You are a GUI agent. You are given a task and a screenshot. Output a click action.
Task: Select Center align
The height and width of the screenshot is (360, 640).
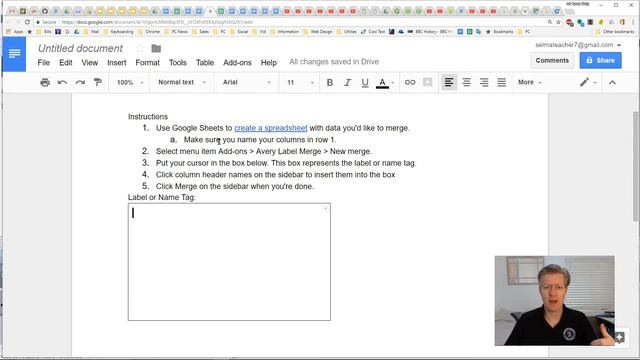click(467, 82)
